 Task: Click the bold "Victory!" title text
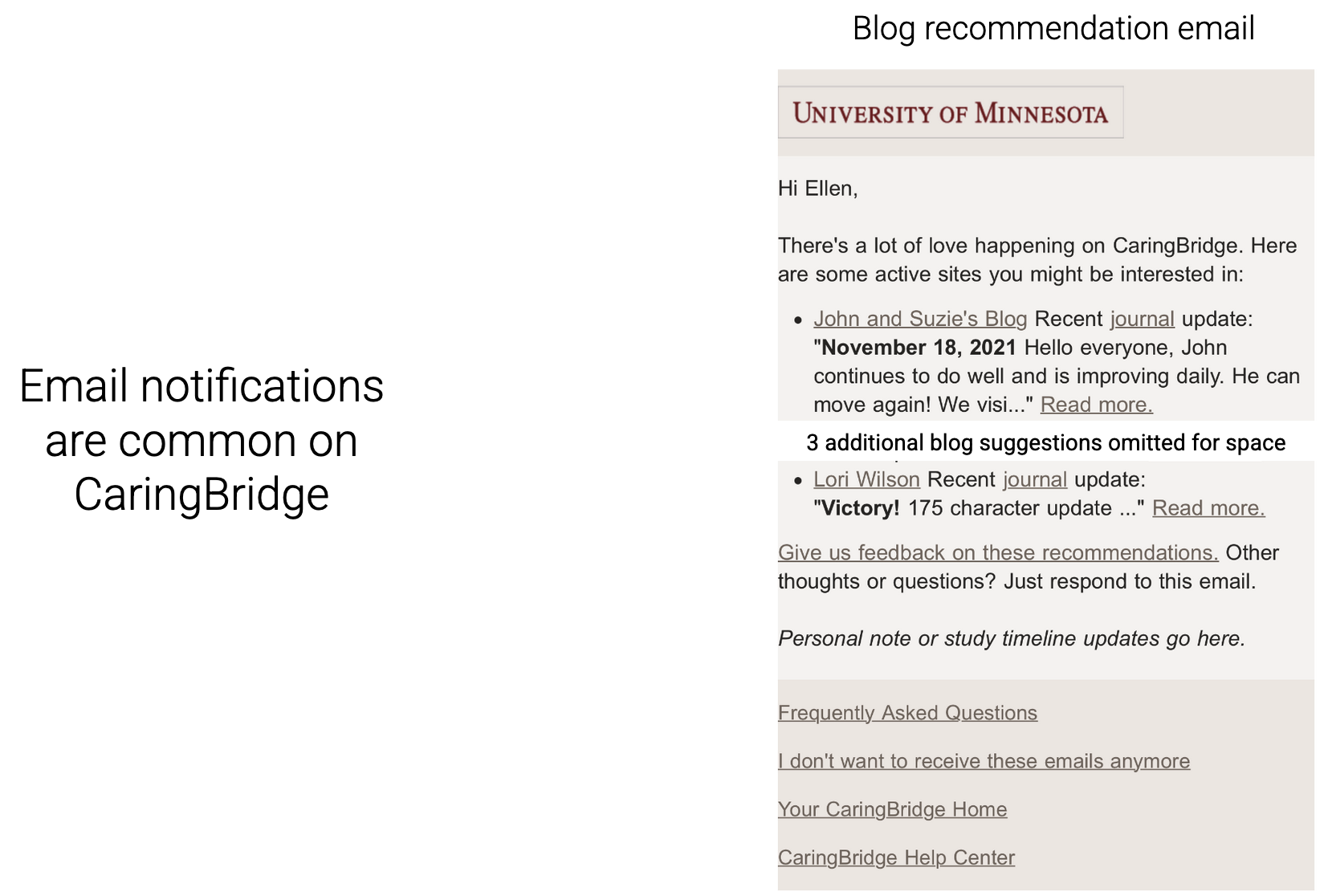[860, 508]
